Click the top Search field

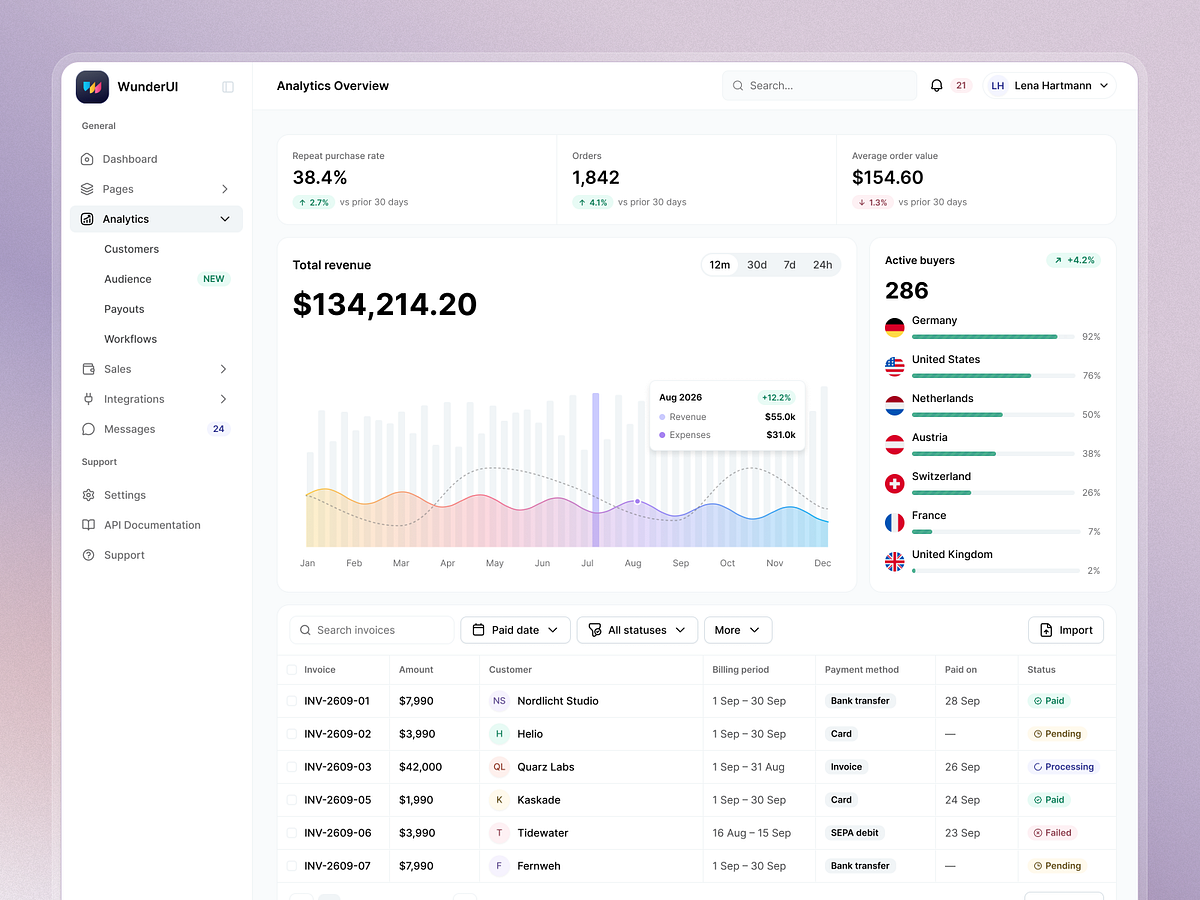[x=819, y=86]
